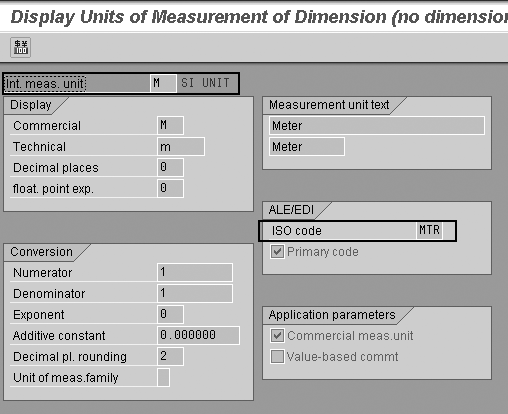
Task: Select the Decimal pl. rounding field
Action: click(170, 356)
